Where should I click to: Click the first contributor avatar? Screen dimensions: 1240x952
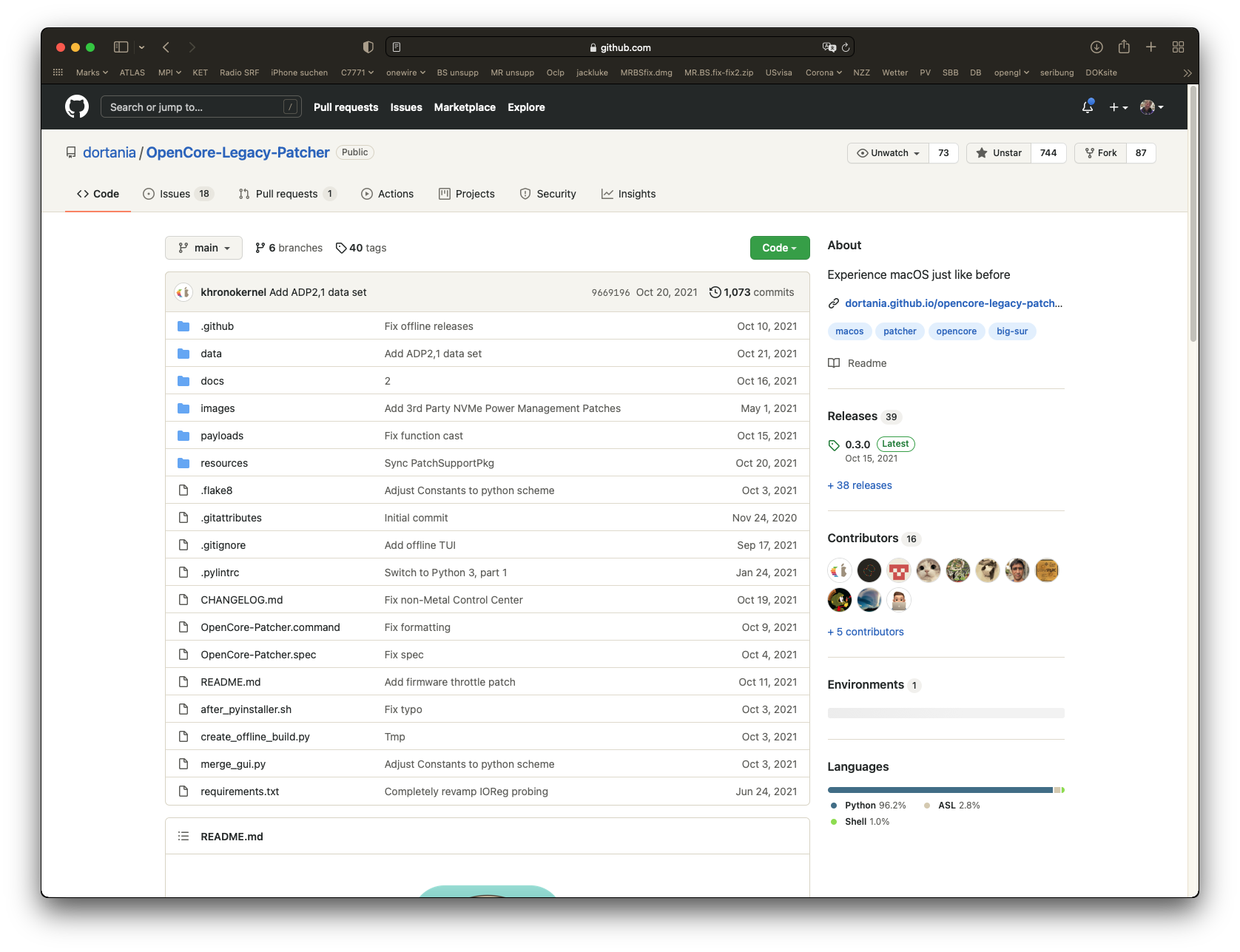pos(840,570)
